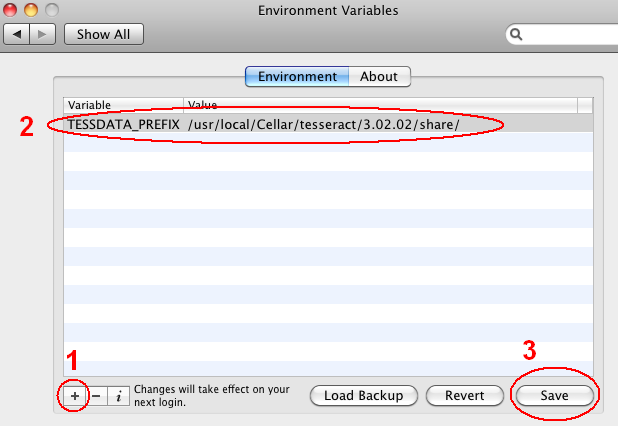Select the TESSDATA_PREFIX variable name cell

click(124, 125)
